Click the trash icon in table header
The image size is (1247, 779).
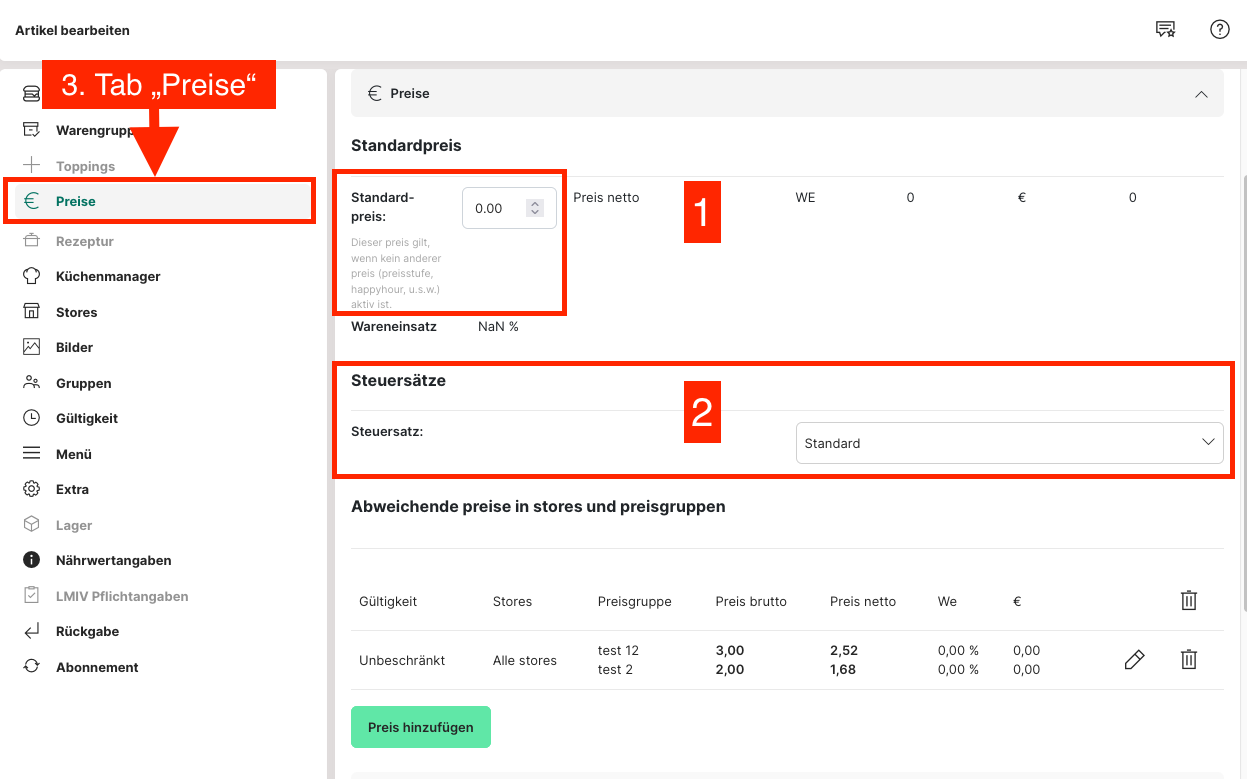[x=1188, y=601]
